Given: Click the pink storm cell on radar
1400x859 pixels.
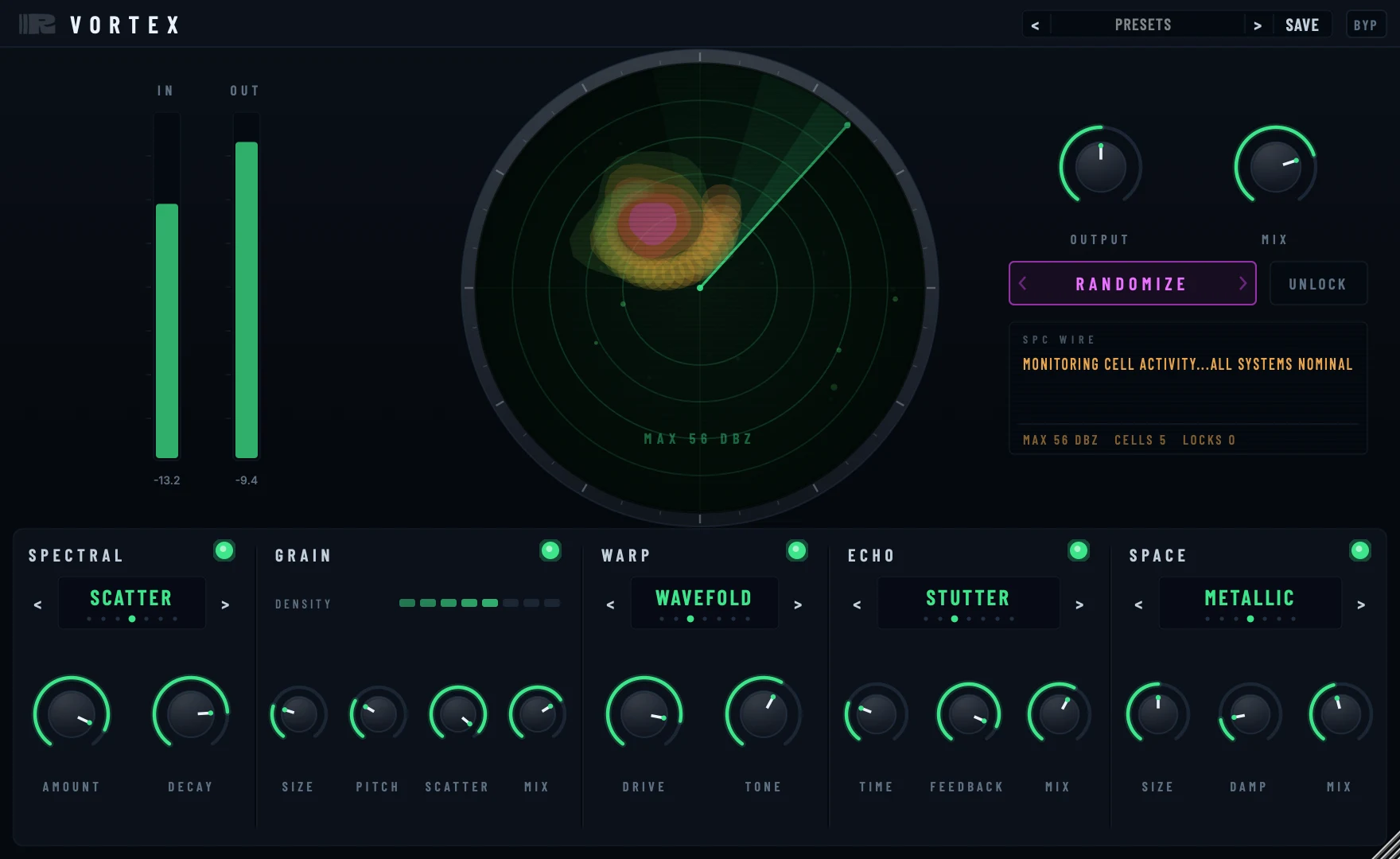Looking at the screenshot, I should point(652,222).
